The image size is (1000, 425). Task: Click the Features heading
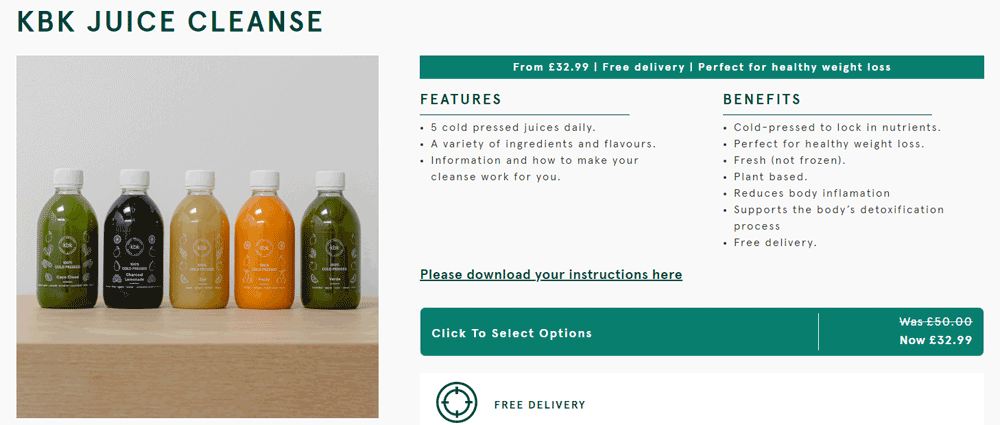[460, 100]
